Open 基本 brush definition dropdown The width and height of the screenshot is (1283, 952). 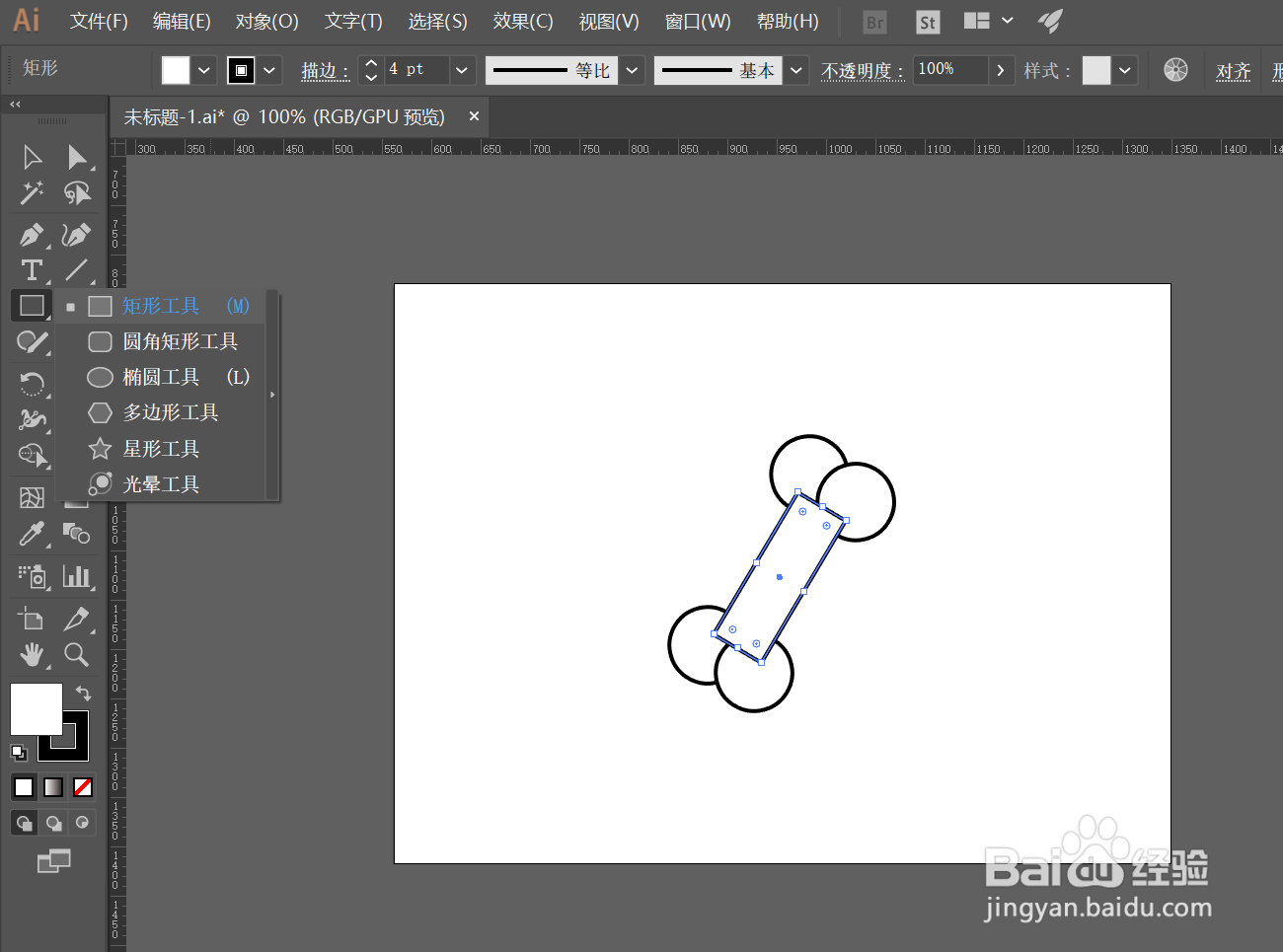[x=796, y=70]
